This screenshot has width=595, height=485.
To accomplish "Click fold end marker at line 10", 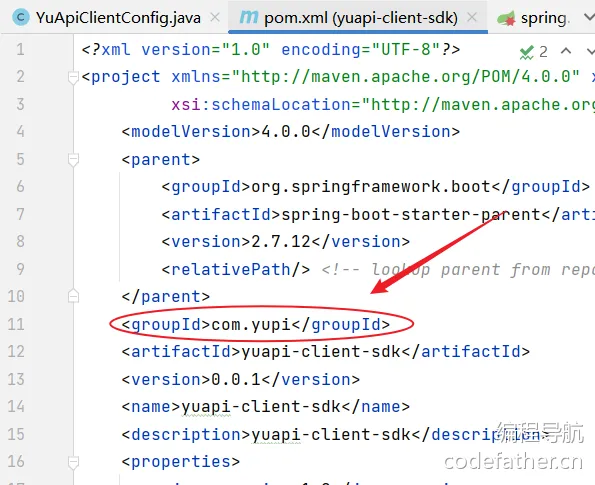I will (x=73, y=296).
